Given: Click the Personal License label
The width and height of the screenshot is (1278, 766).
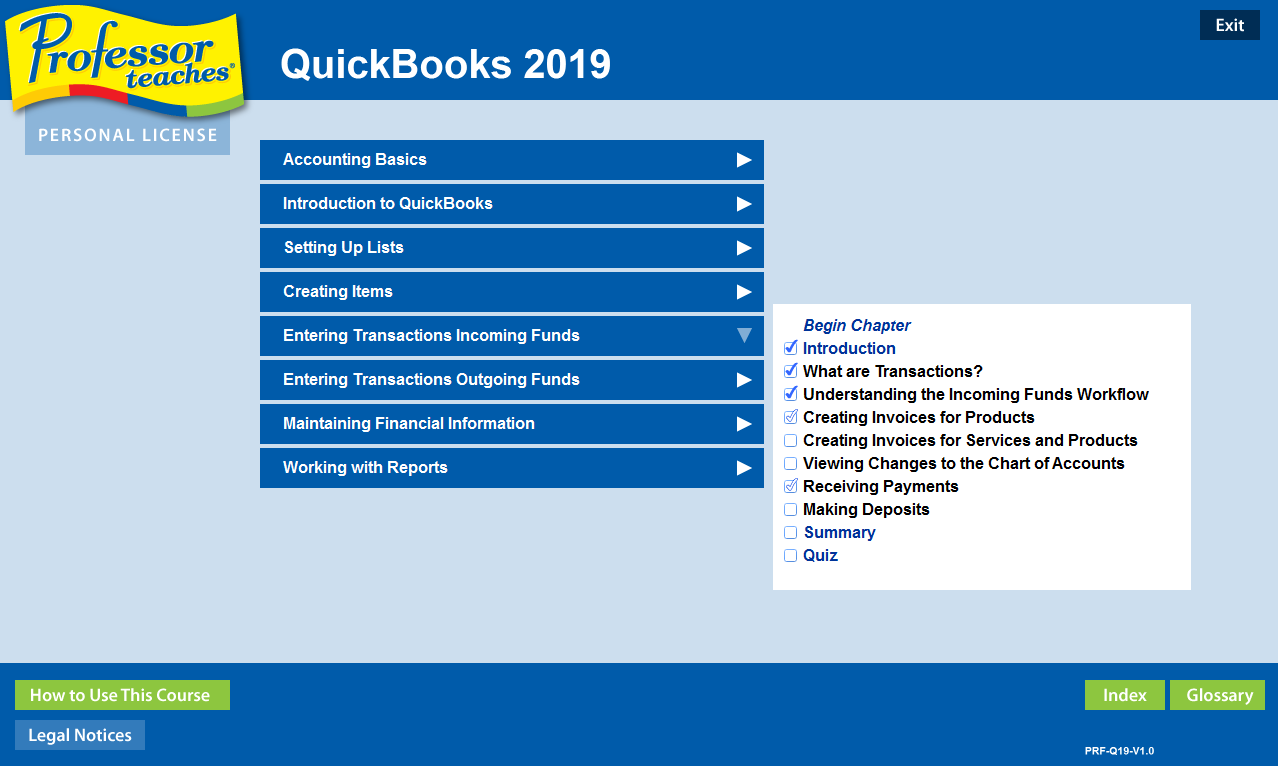Looking at the screenshot, I should click(127, 135).
